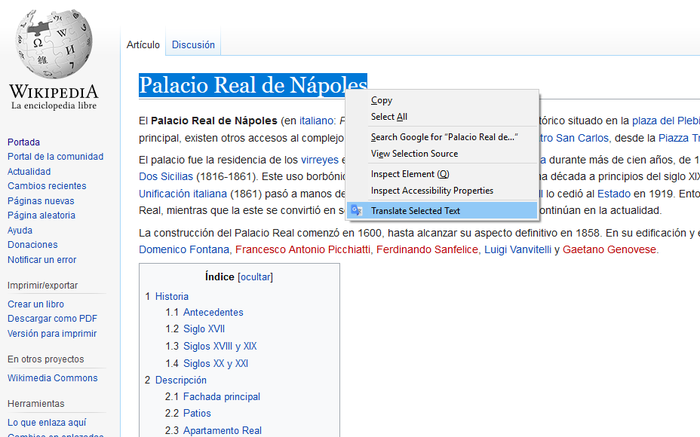This screenshot has height=437, width=700.
Task: Go to Portada in the sidebar
Action: [24, 142]
